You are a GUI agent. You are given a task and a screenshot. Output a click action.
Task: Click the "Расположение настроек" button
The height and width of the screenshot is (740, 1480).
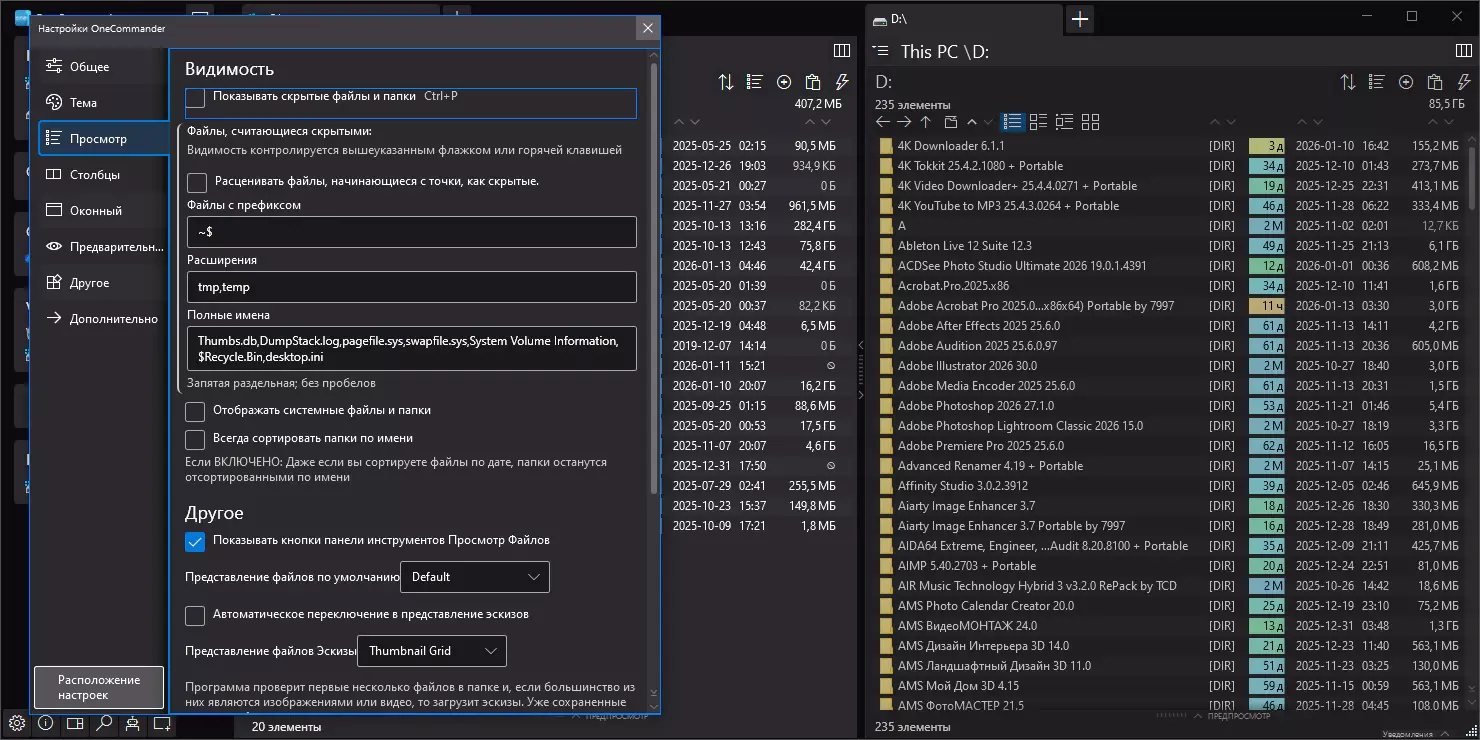click(98, 687)
